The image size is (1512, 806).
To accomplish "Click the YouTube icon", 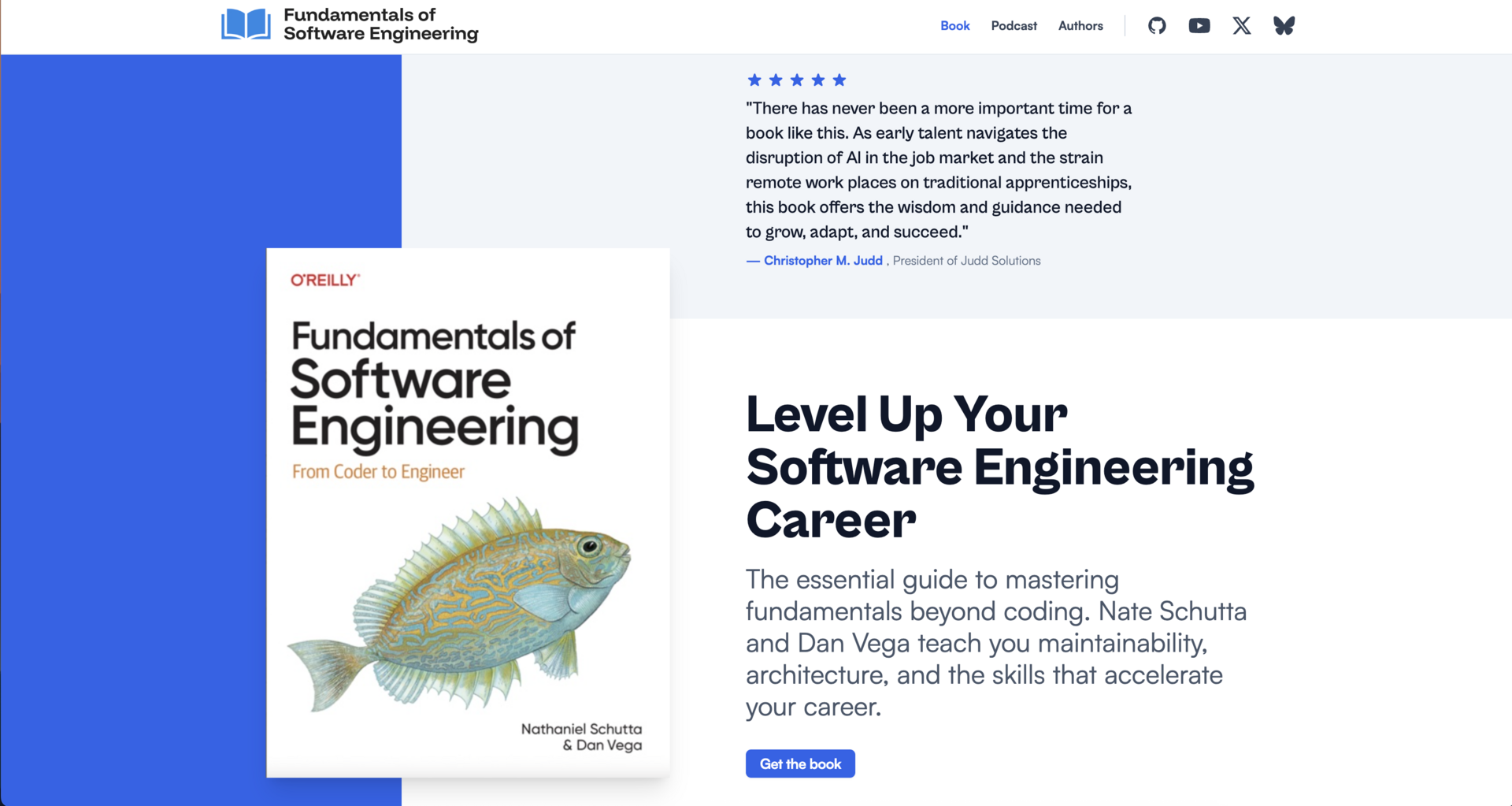I will point(1199,25).
